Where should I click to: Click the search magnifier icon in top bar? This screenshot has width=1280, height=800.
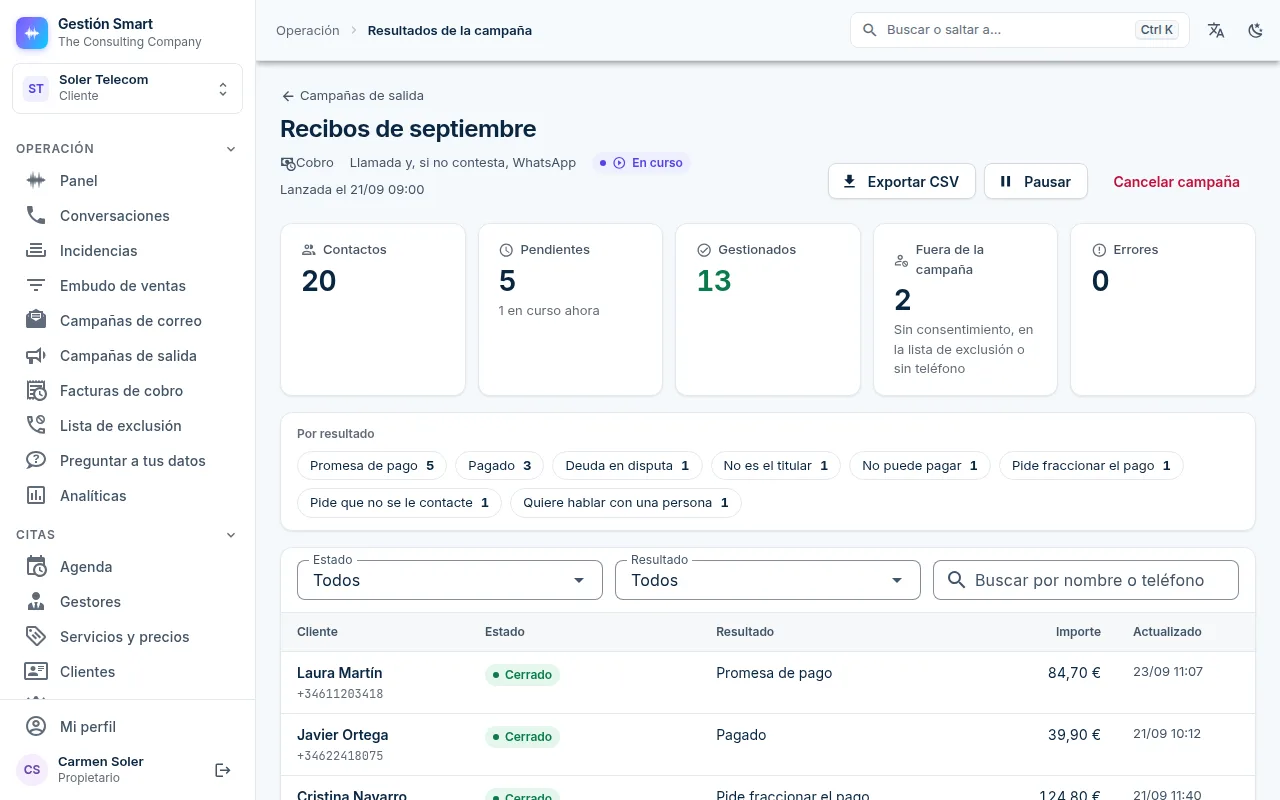point(869,30)
